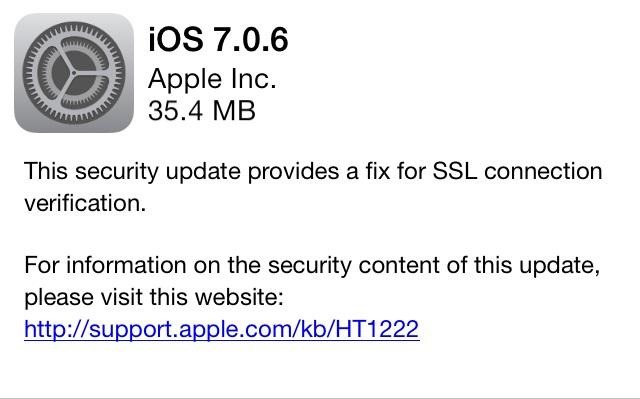Click the word 'connection' in description
Viewport: 640px width, 399px height.
[543, 171]
